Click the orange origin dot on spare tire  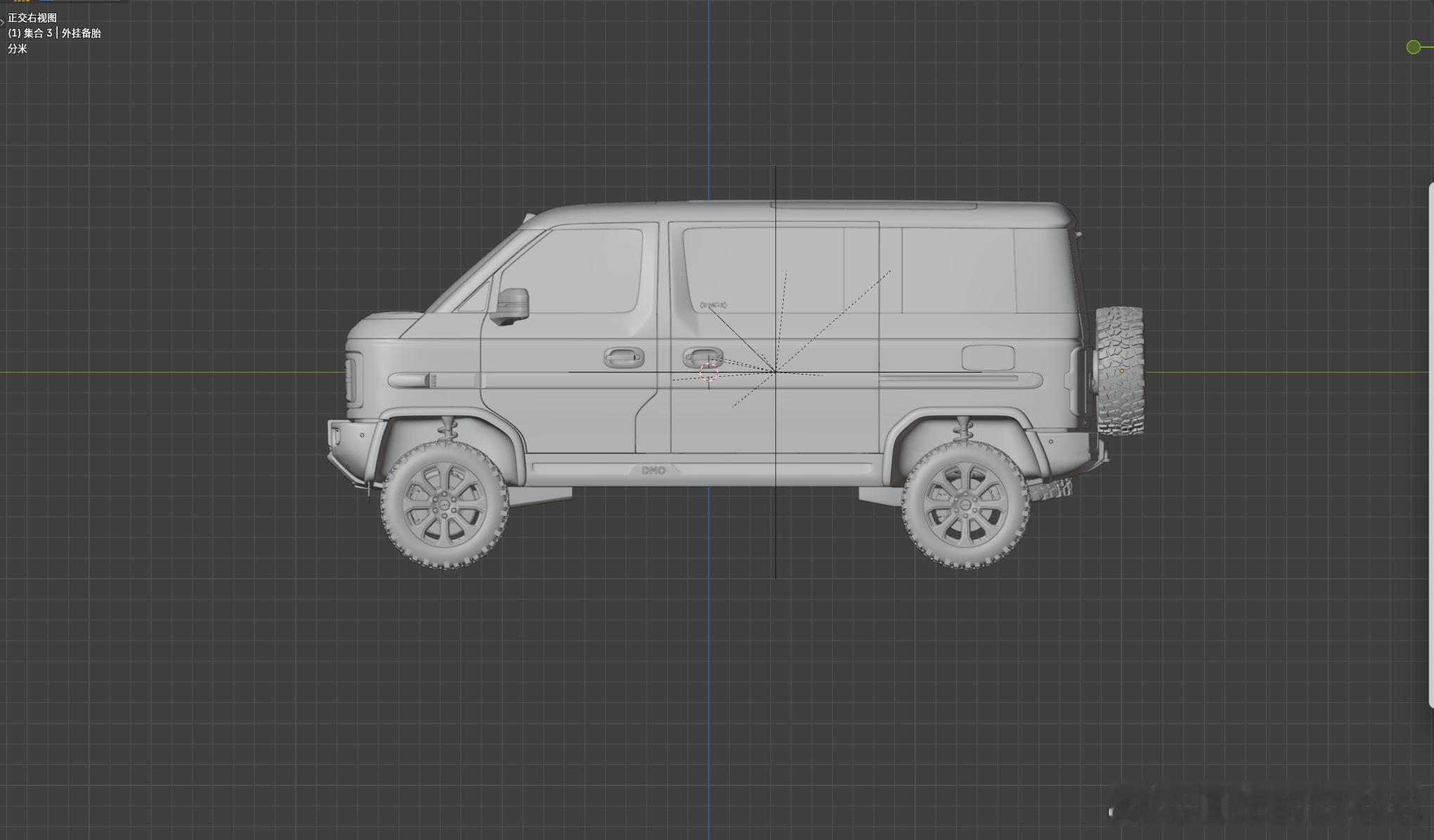pyautogui.click(x=1121, y=371)
